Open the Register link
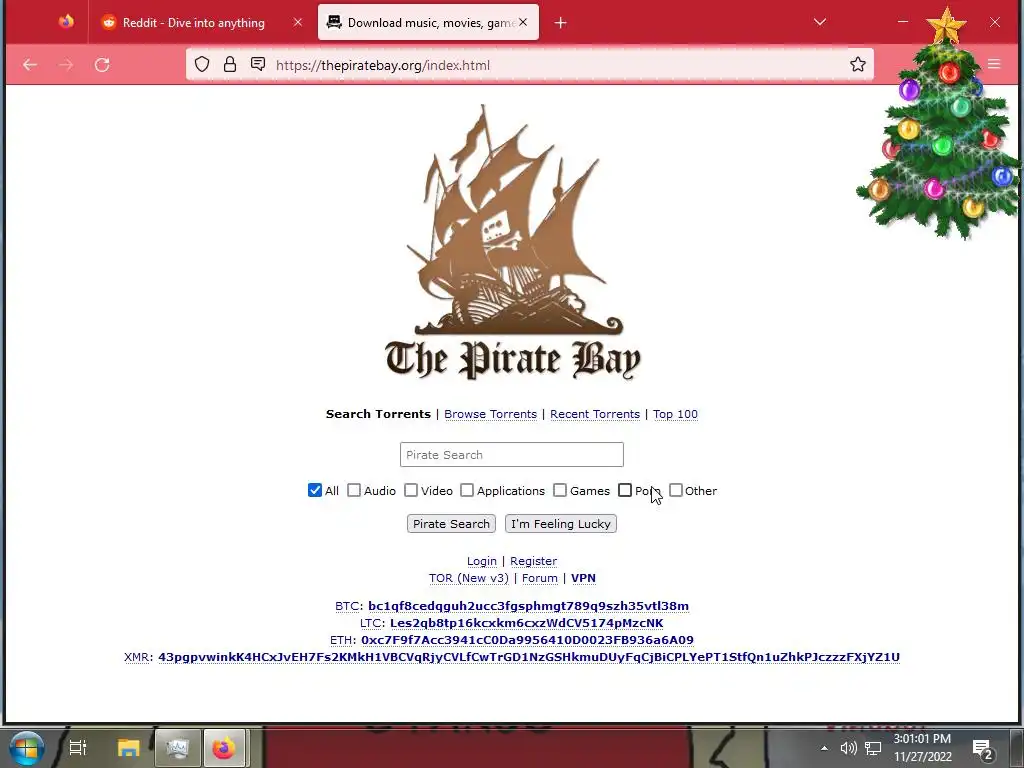The image size is (1024, 768). pos(534,561)
